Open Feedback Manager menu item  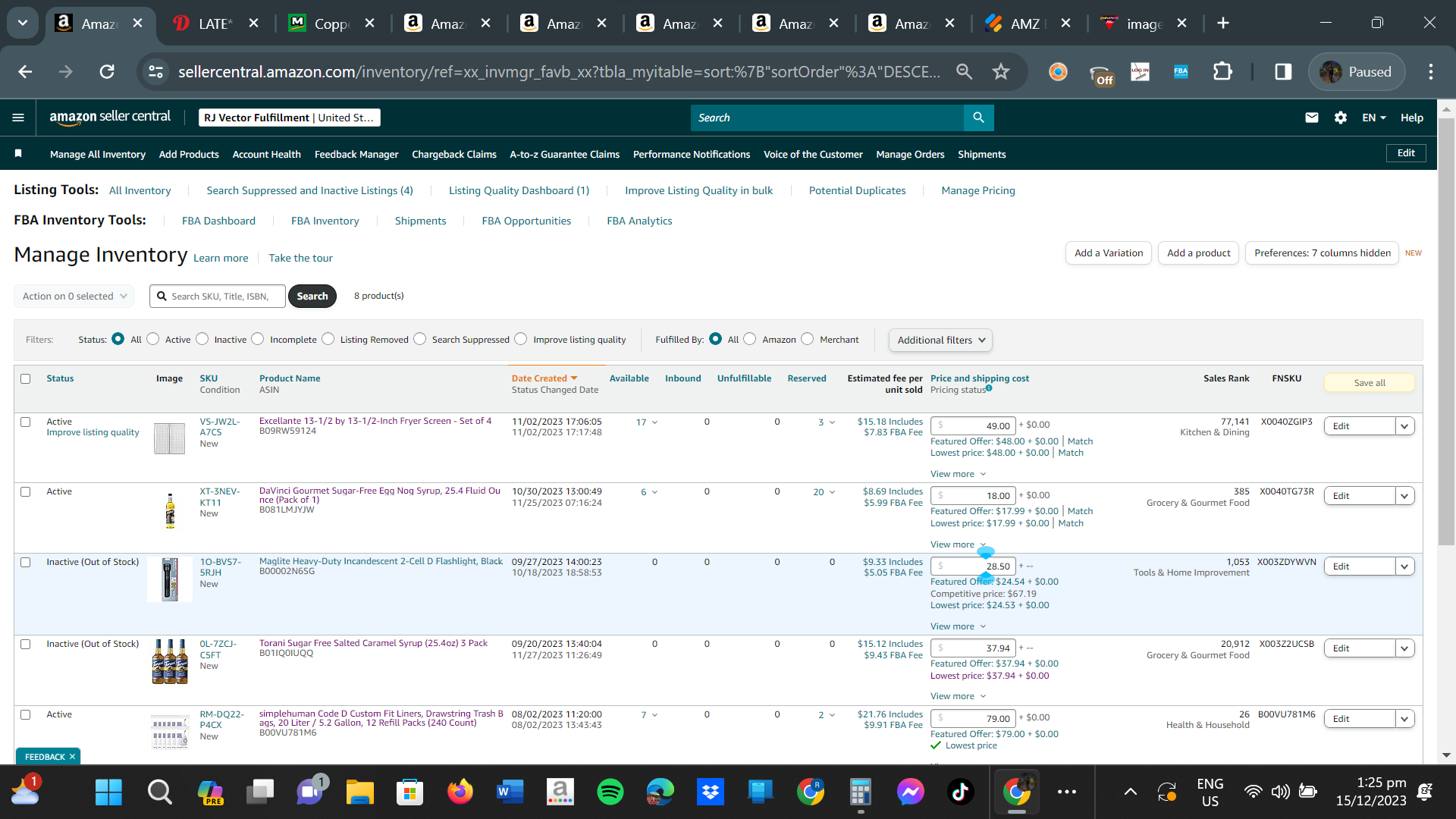click(356, 154)
